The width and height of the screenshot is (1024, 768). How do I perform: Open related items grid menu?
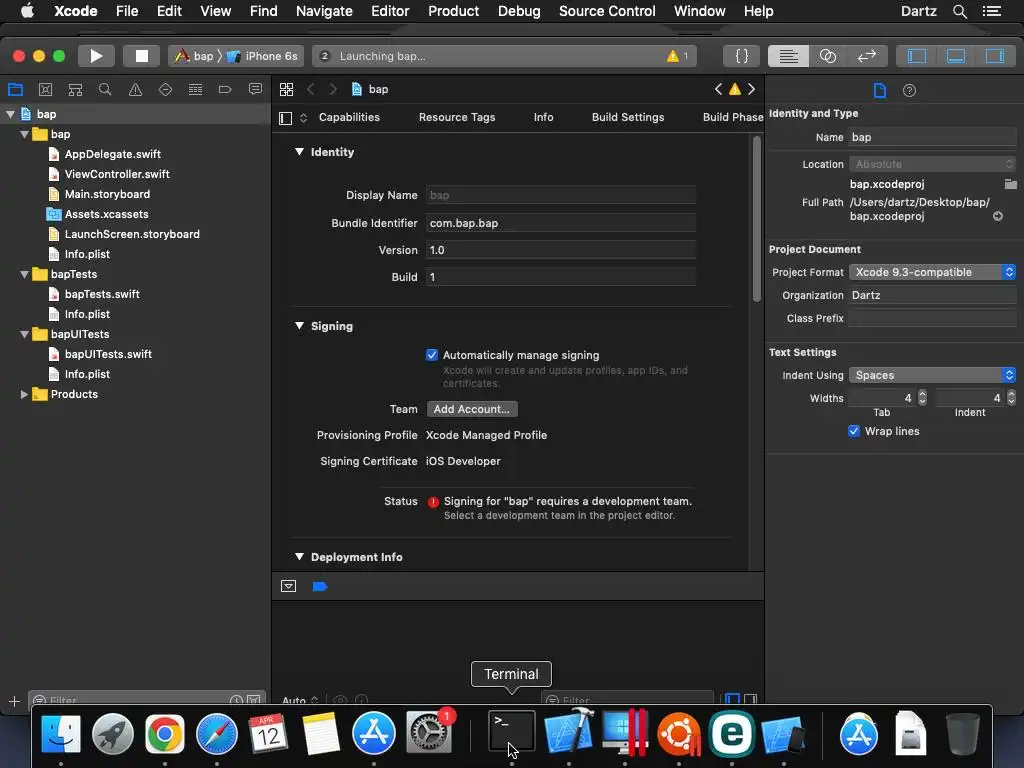(286, 89)
